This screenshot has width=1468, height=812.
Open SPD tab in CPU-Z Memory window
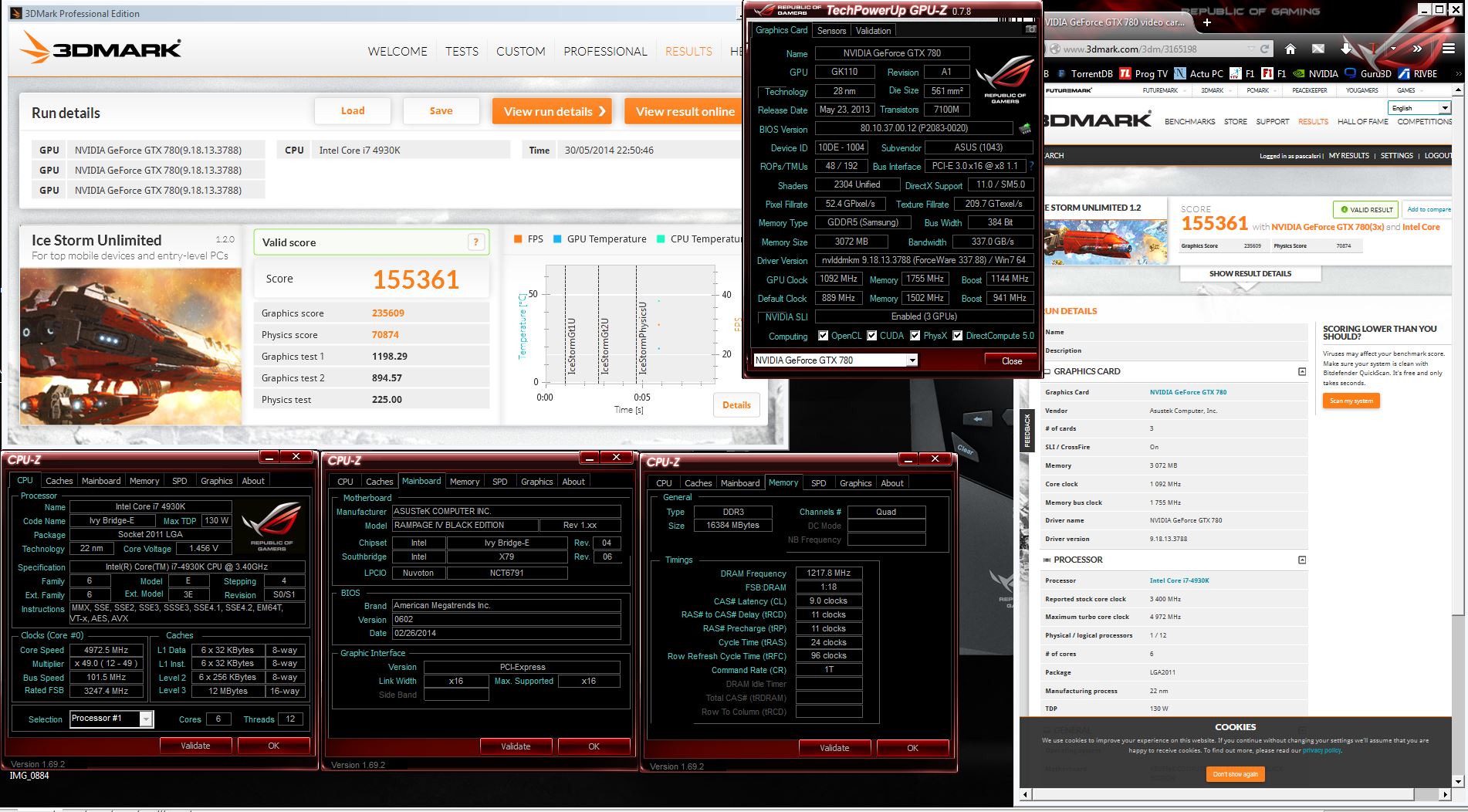click(x=818, y=482)
